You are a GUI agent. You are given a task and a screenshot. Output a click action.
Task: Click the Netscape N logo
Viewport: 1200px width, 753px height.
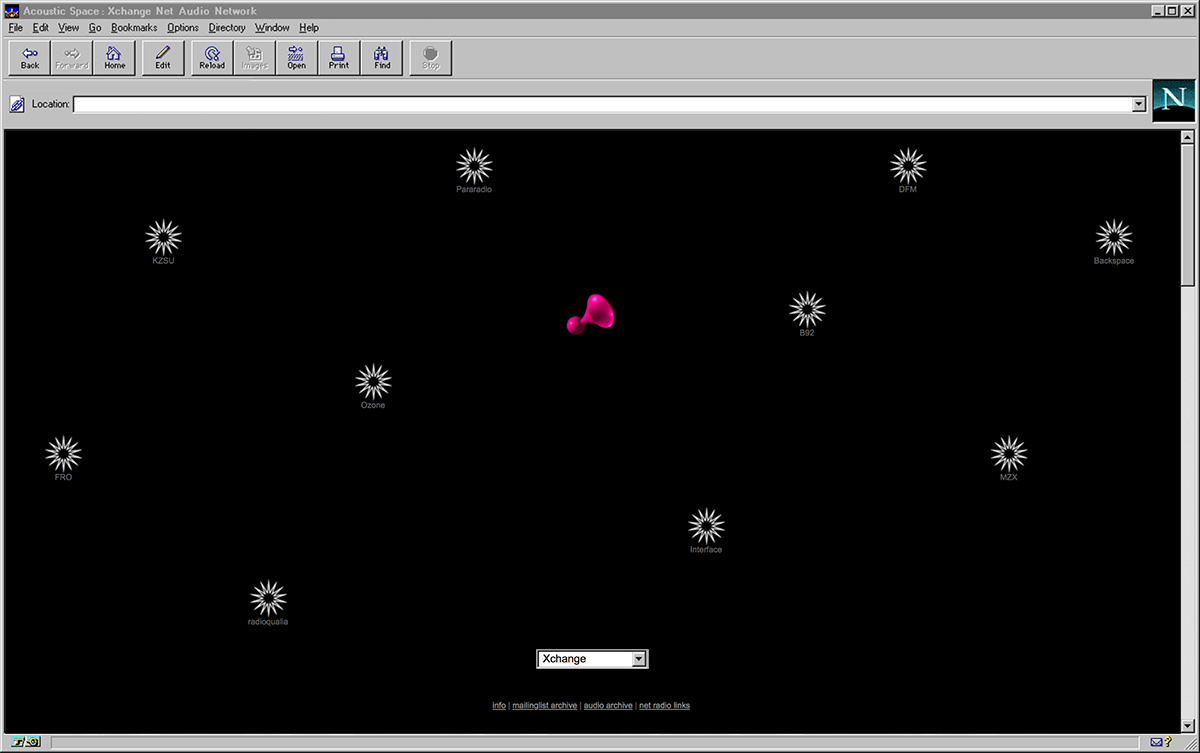1174,101
